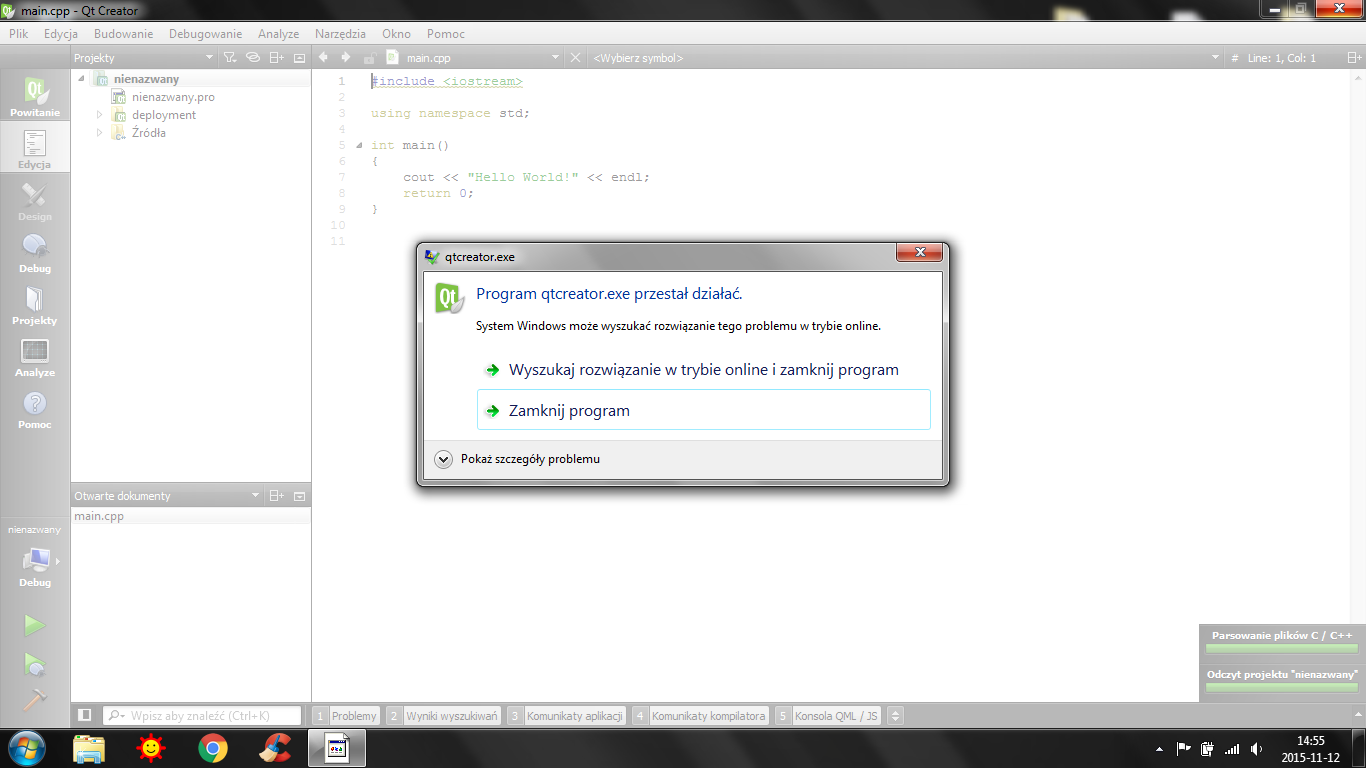The width and height of the screenshot is (1366, 768).
Task: Go forward in editor navigation history
Action: (346, 58)
